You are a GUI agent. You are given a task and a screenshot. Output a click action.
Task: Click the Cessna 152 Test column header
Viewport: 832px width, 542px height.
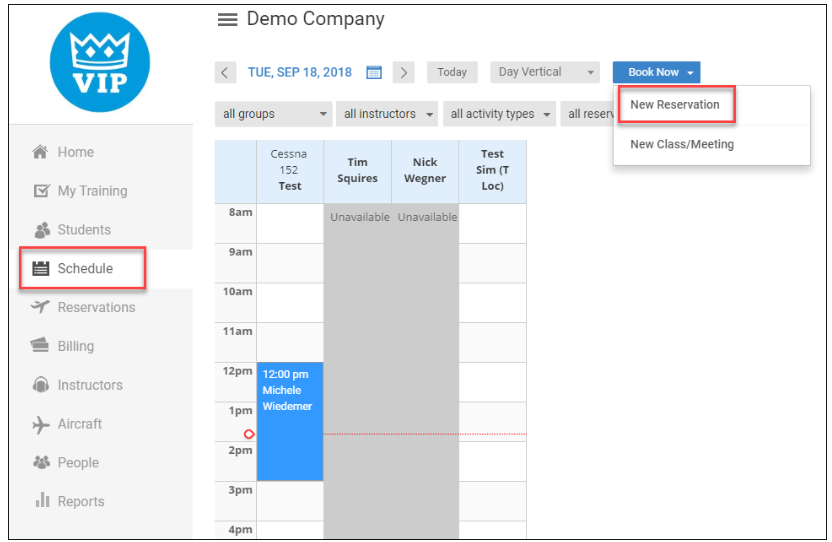point(290,171)
